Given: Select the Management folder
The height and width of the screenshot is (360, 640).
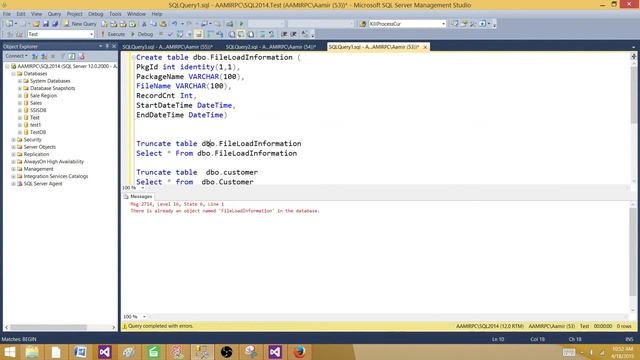Looking at the screenshot, I should pos(38,169).
